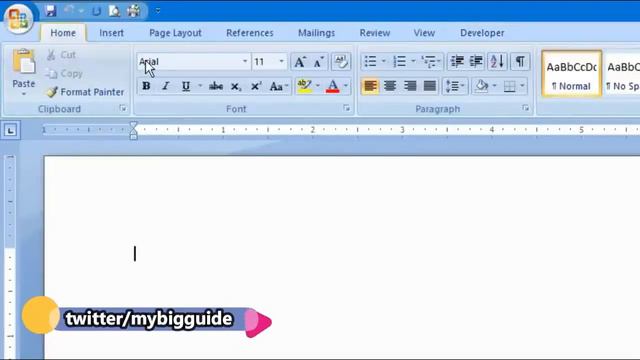This screenshot has height=360, width=640.
Task: Open the View tab
Action: (x=424, y=33)
